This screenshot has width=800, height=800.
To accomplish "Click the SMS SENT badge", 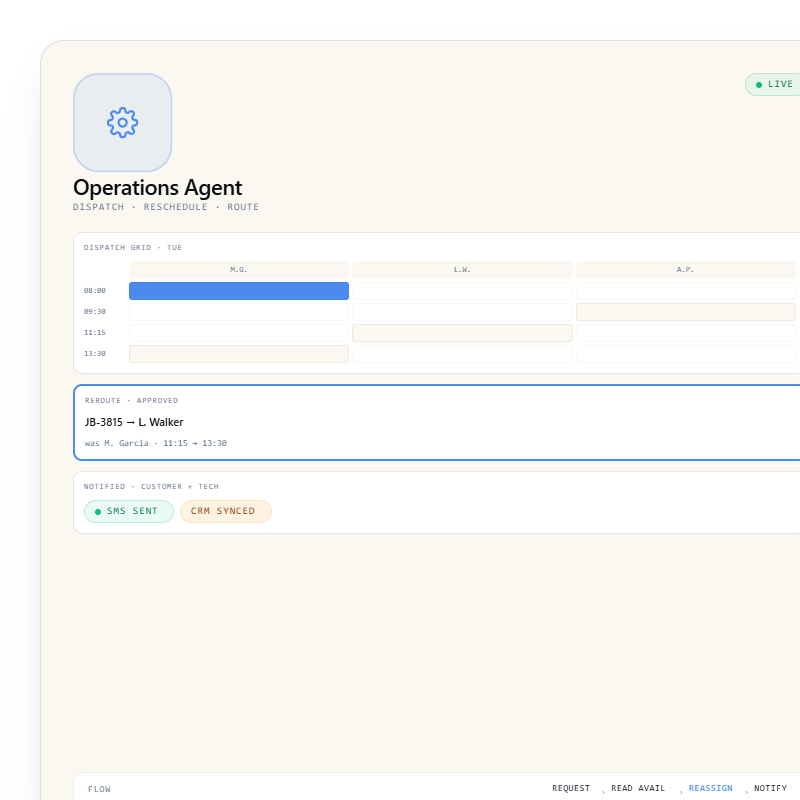I will (x=129, y=511).
